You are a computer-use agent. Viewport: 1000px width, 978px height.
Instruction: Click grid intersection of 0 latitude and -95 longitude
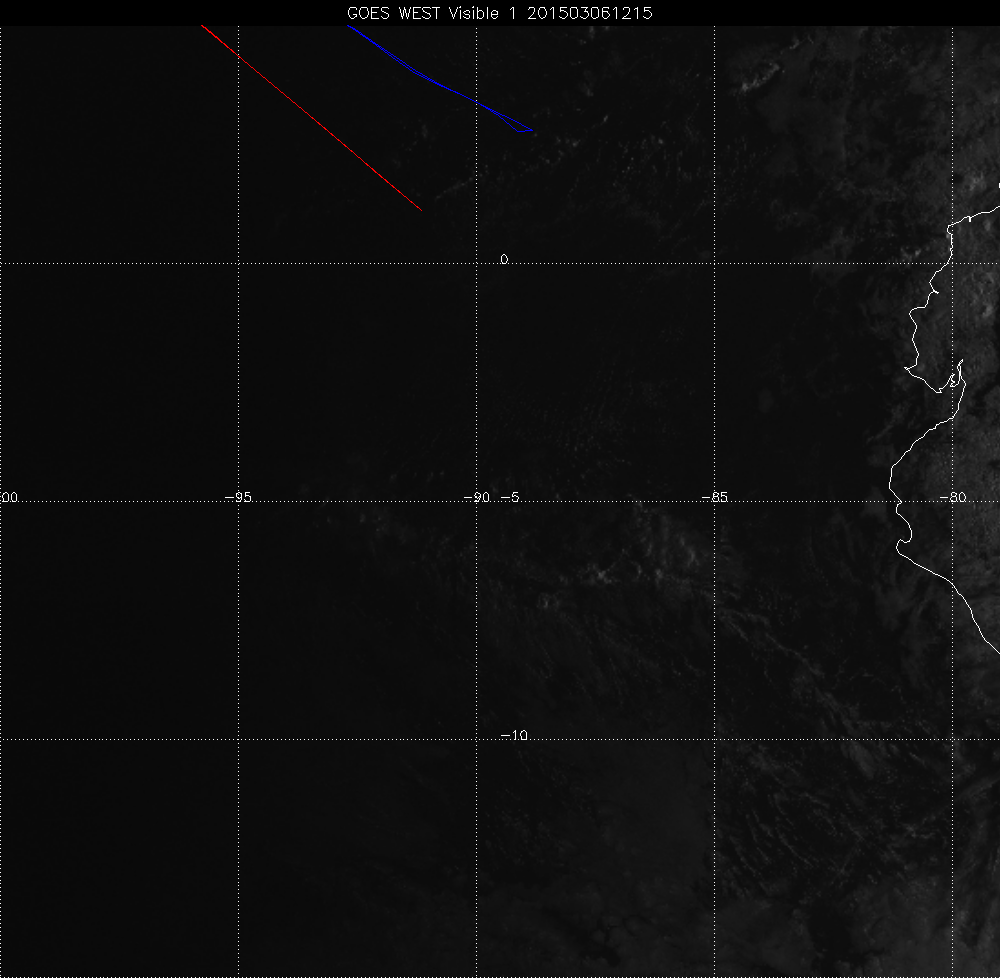[x=238, y=263]
